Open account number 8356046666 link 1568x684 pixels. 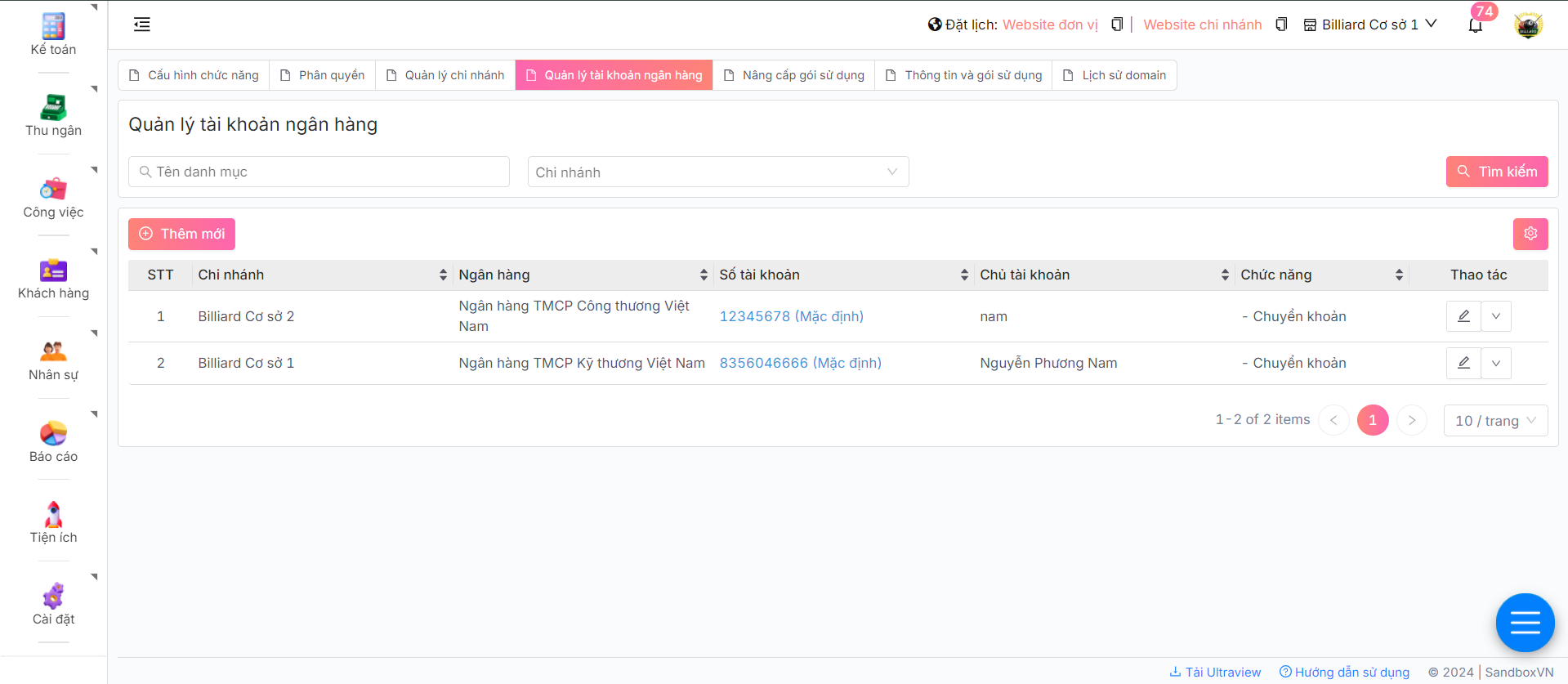pyautogui.click(x=799, y=363)
